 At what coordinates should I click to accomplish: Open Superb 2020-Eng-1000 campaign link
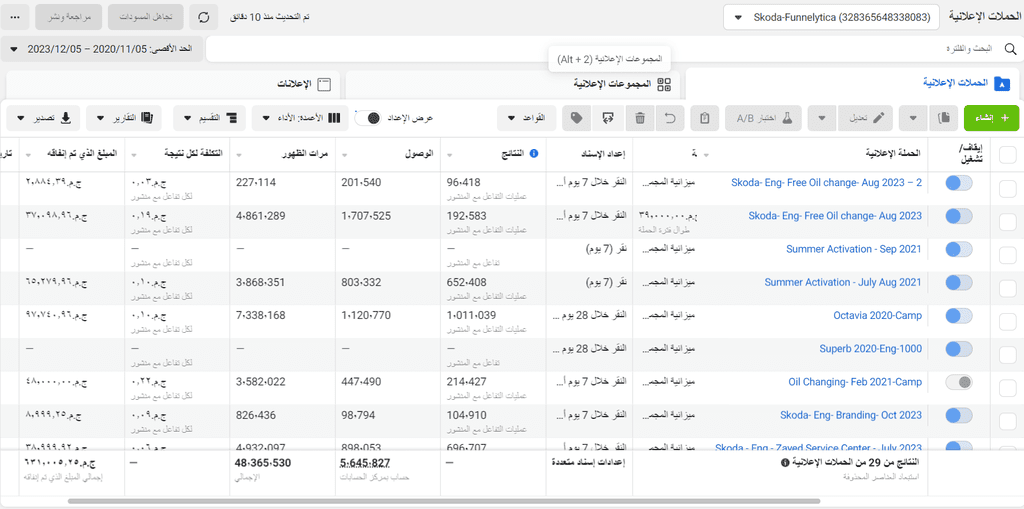(x=871, y=349)
